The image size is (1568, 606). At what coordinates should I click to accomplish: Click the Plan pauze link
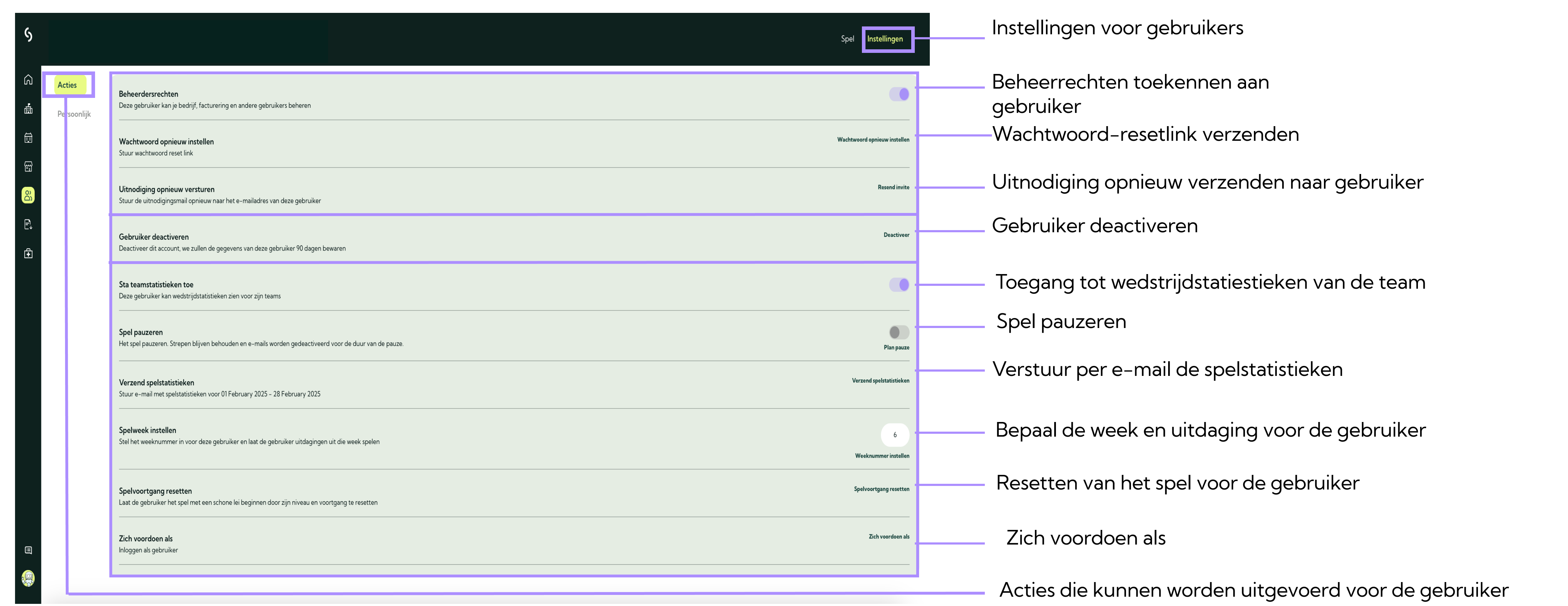[x=896, y=348]
